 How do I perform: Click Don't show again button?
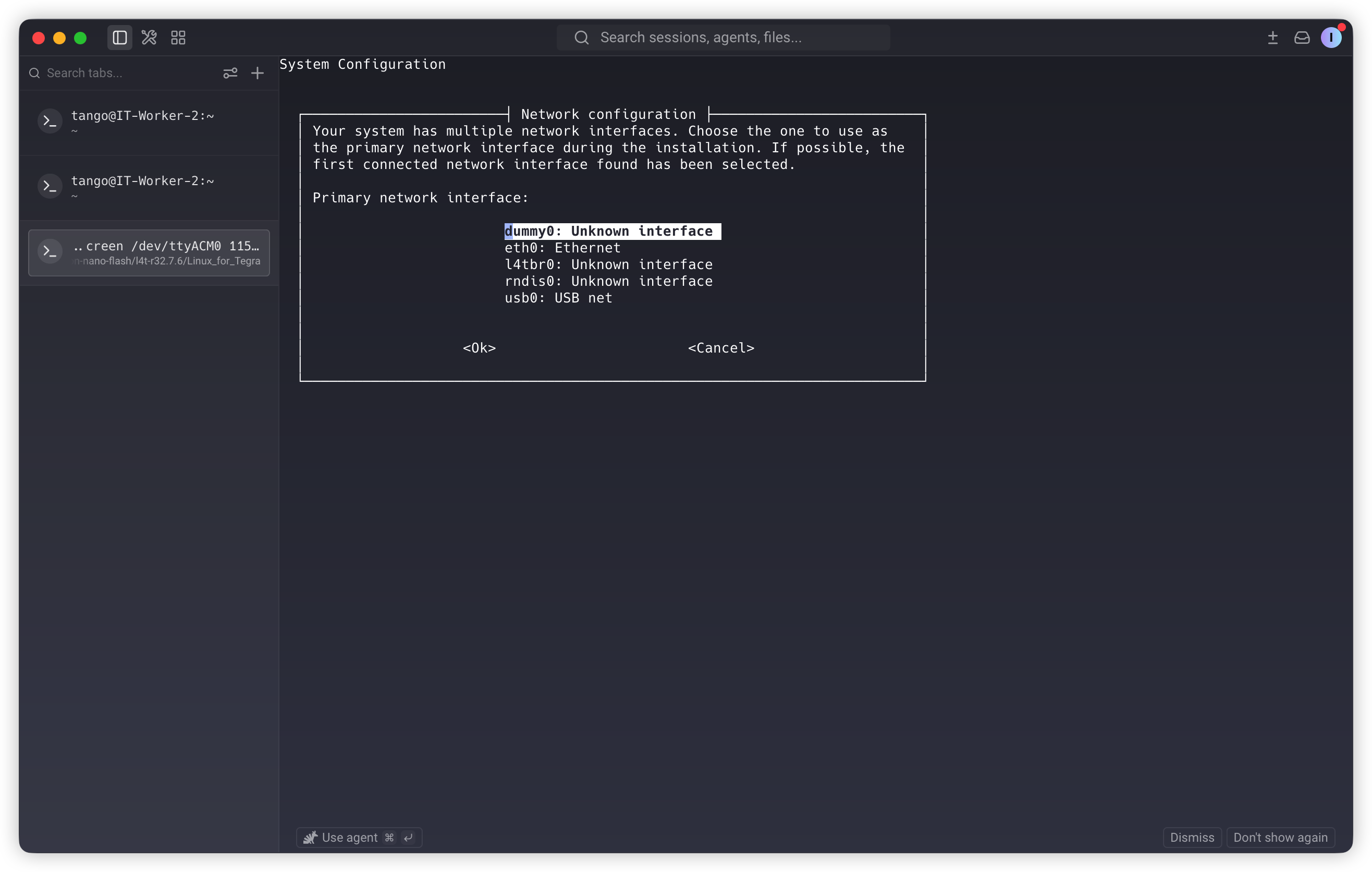[x=1280, y=837]
